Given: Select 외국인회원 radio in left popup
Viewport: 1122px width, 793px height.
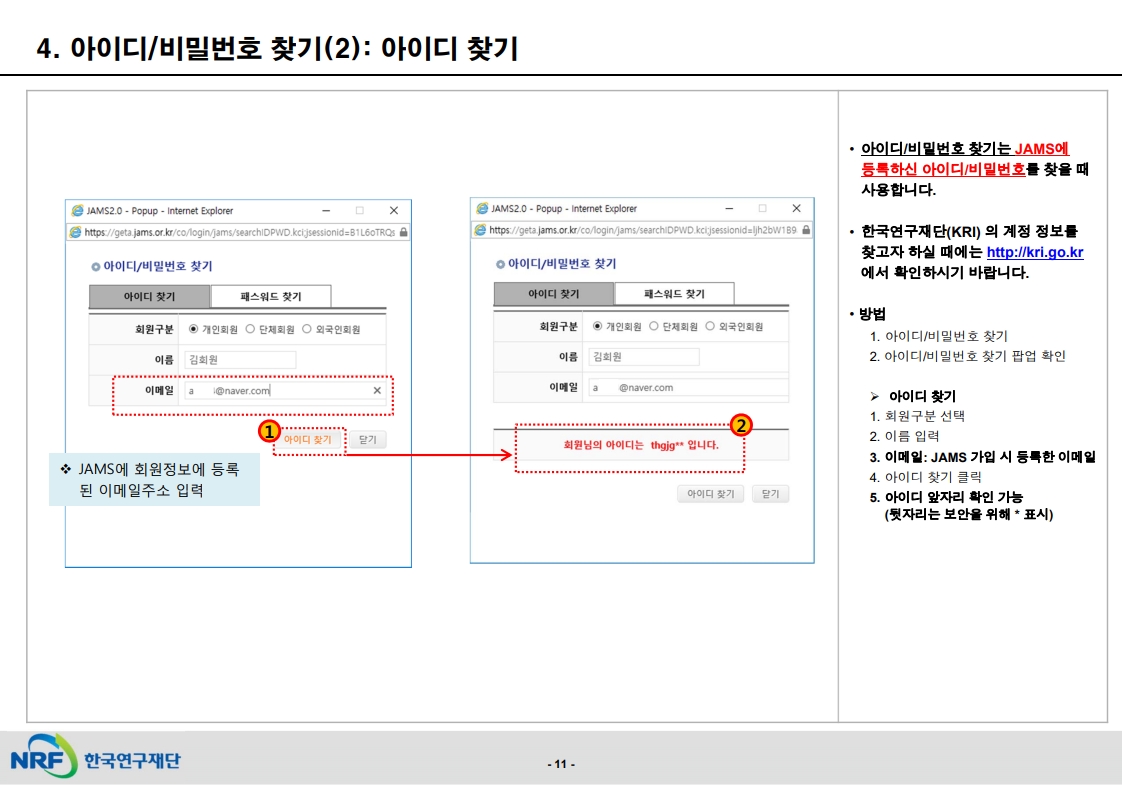Looking at the screenshot, I should pyautogui.click(x=307, y=329).
